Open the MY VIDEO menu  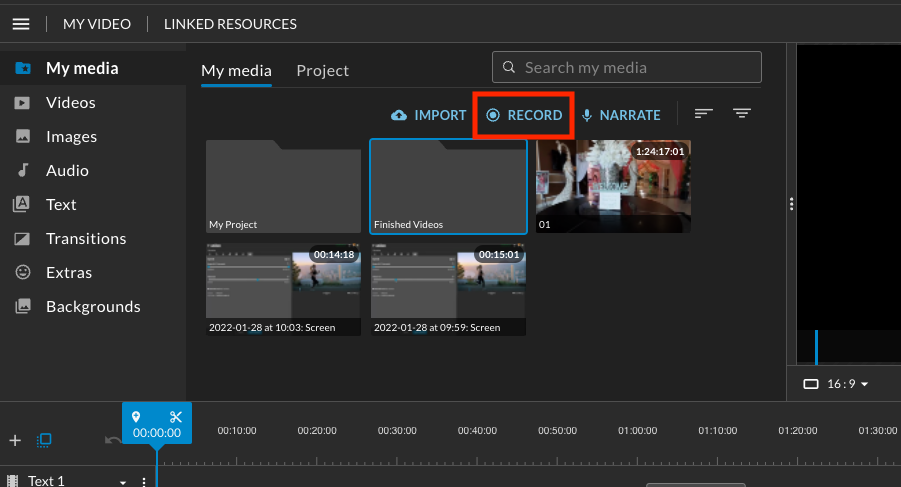97,24
